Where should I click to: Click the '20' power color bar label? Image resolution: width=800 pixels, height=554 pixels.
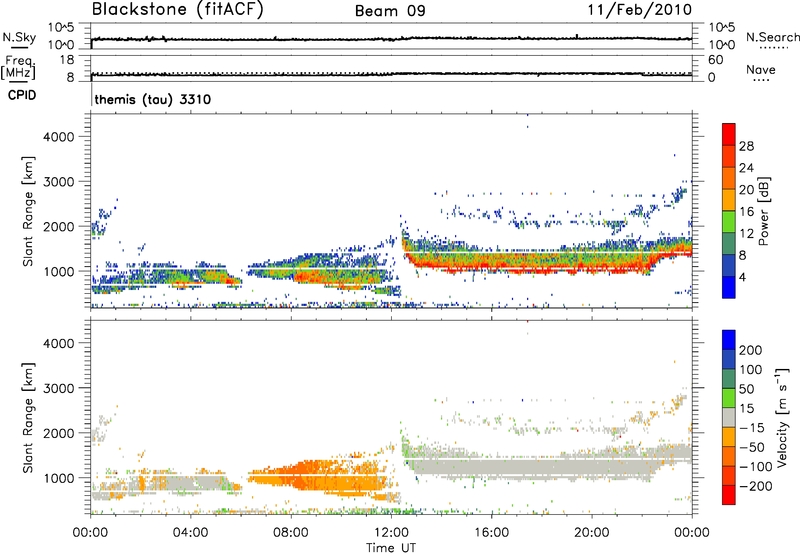pyautogui.click(x=746, y=190)
